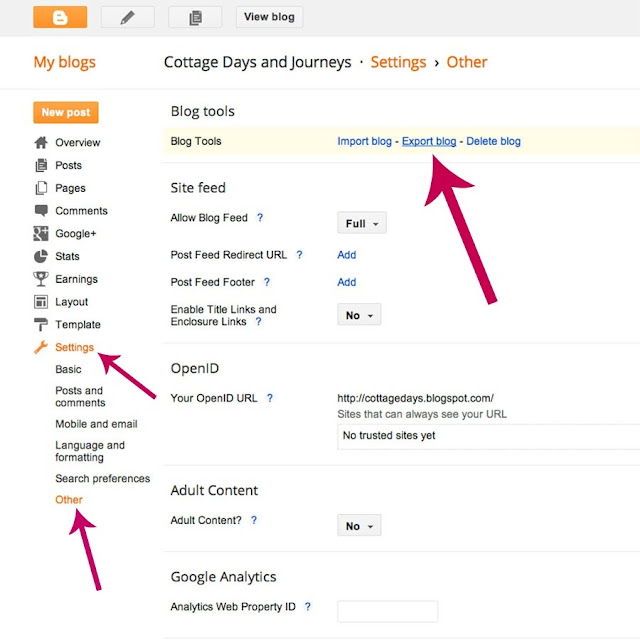Open Search preferences settings
Viewport: 640px width, 640px height.
102,478
